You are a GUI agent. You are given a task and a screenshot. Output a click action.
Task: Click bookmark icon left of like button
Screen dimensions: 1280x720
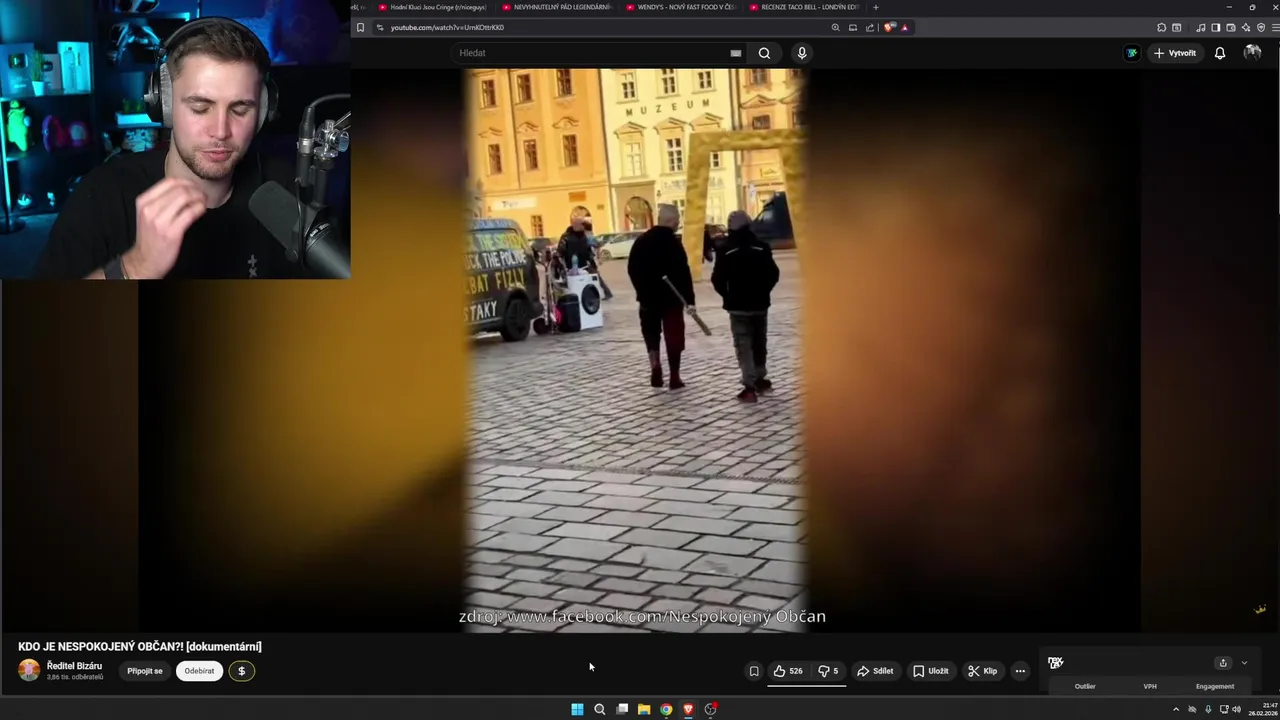pyautogui.click(x=754, y=671)
